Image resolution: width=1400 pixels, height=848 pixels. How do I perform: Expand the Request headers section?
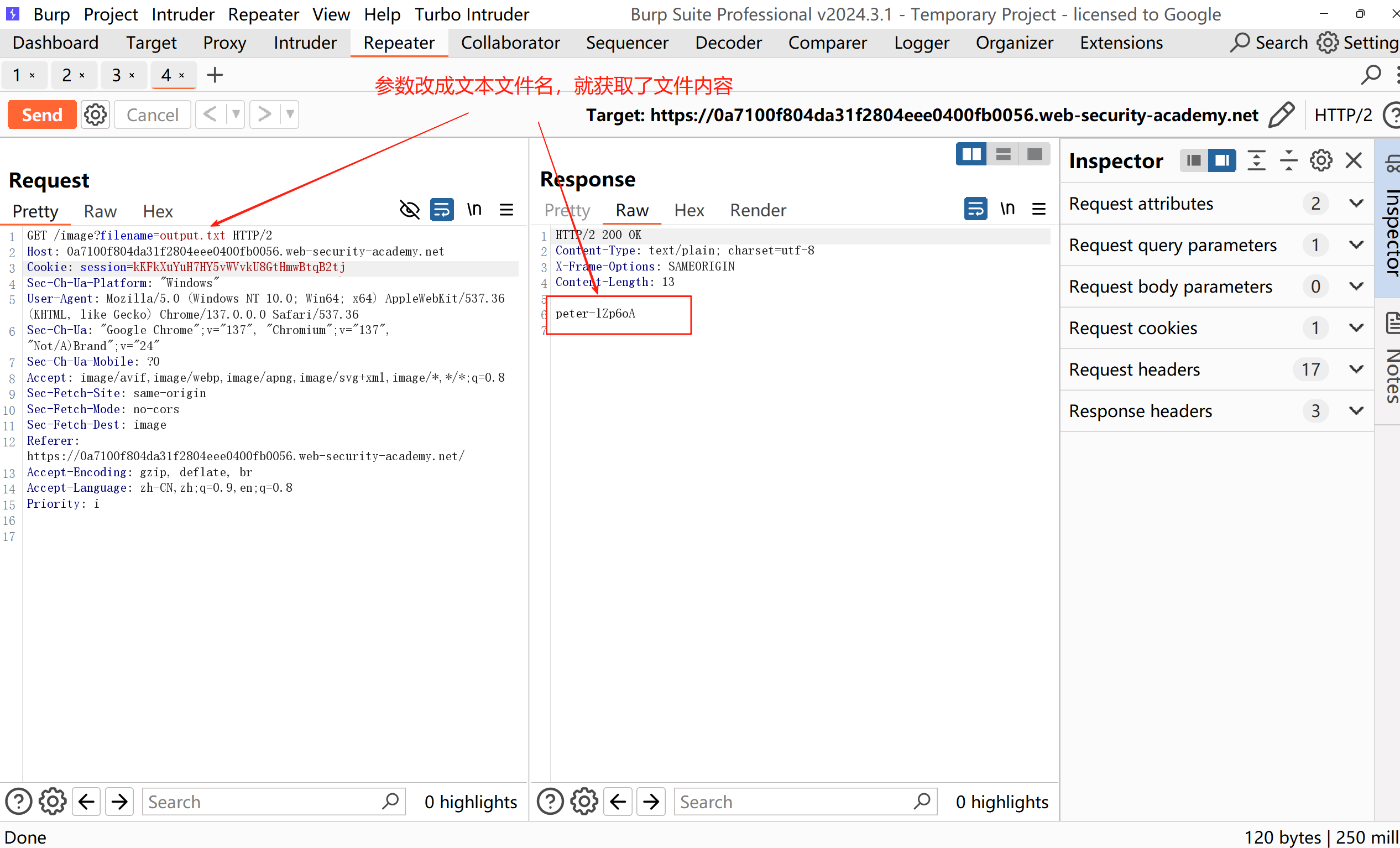(x=1356, y=370)
